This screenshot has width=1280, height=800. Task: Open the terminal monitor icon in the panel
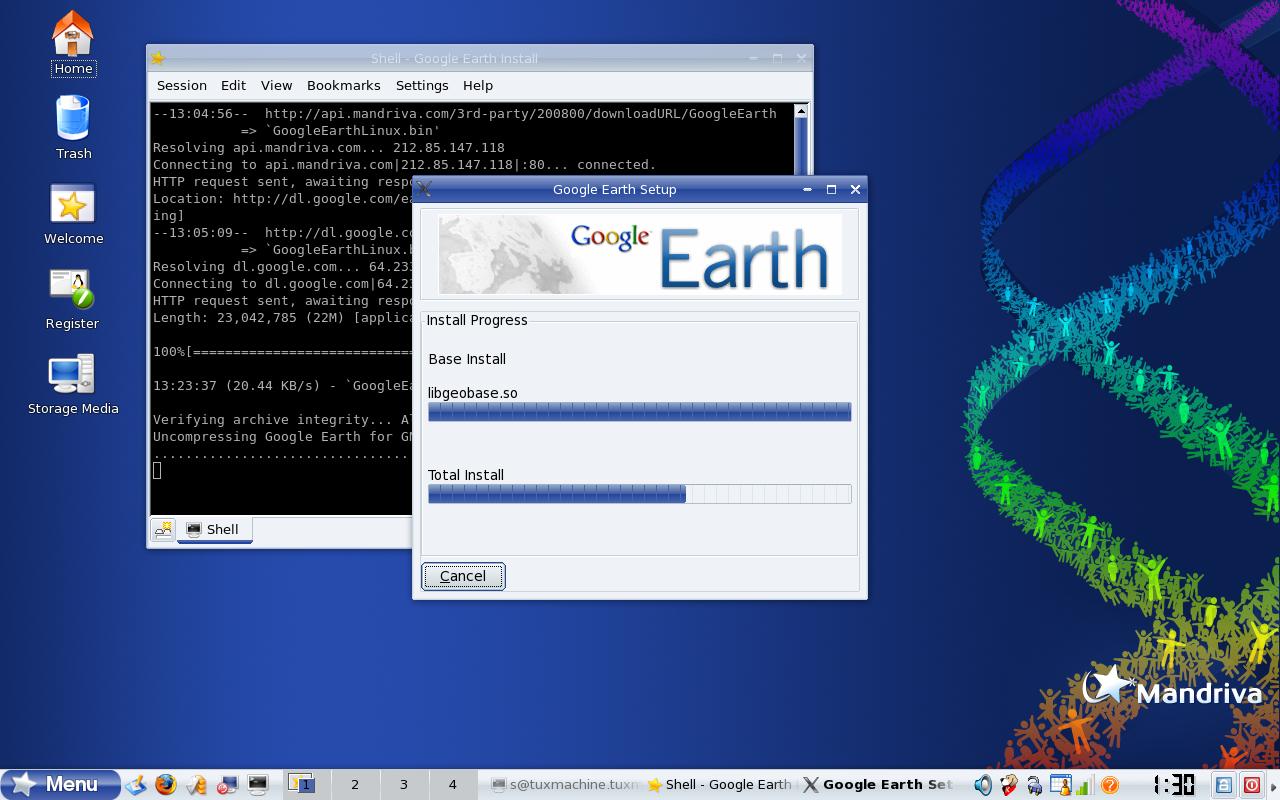(258, 785)
